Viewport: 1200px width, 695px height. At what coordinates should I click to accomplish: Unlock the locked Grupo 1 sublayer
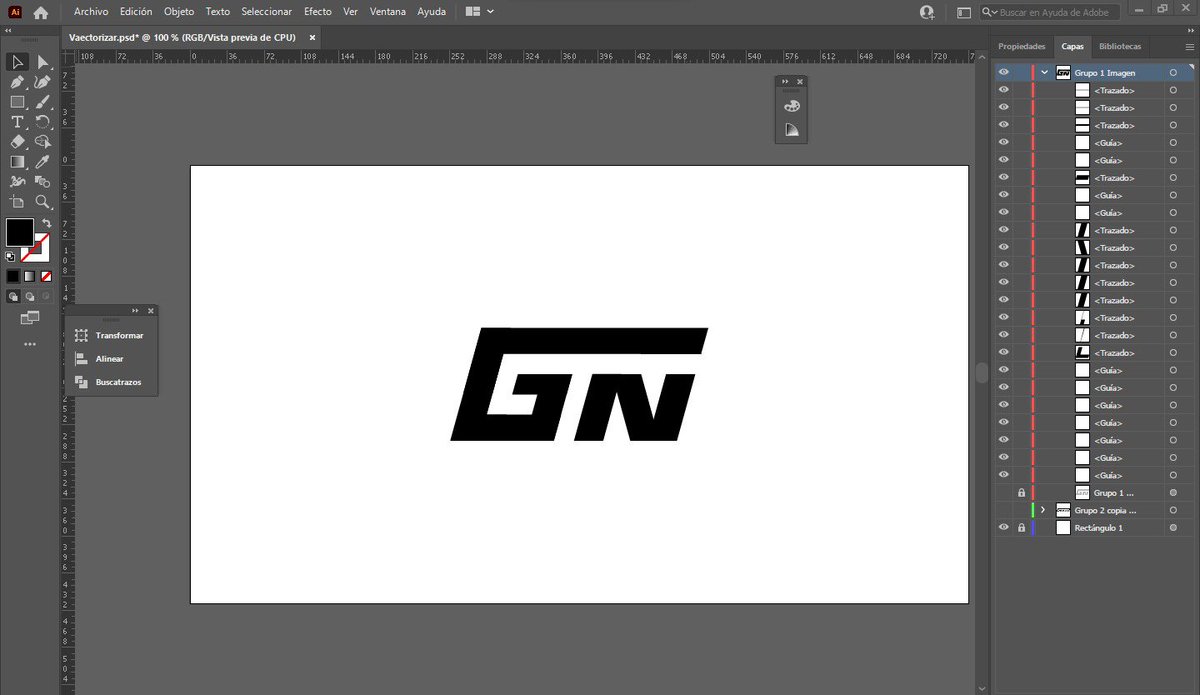[1021, 493]
